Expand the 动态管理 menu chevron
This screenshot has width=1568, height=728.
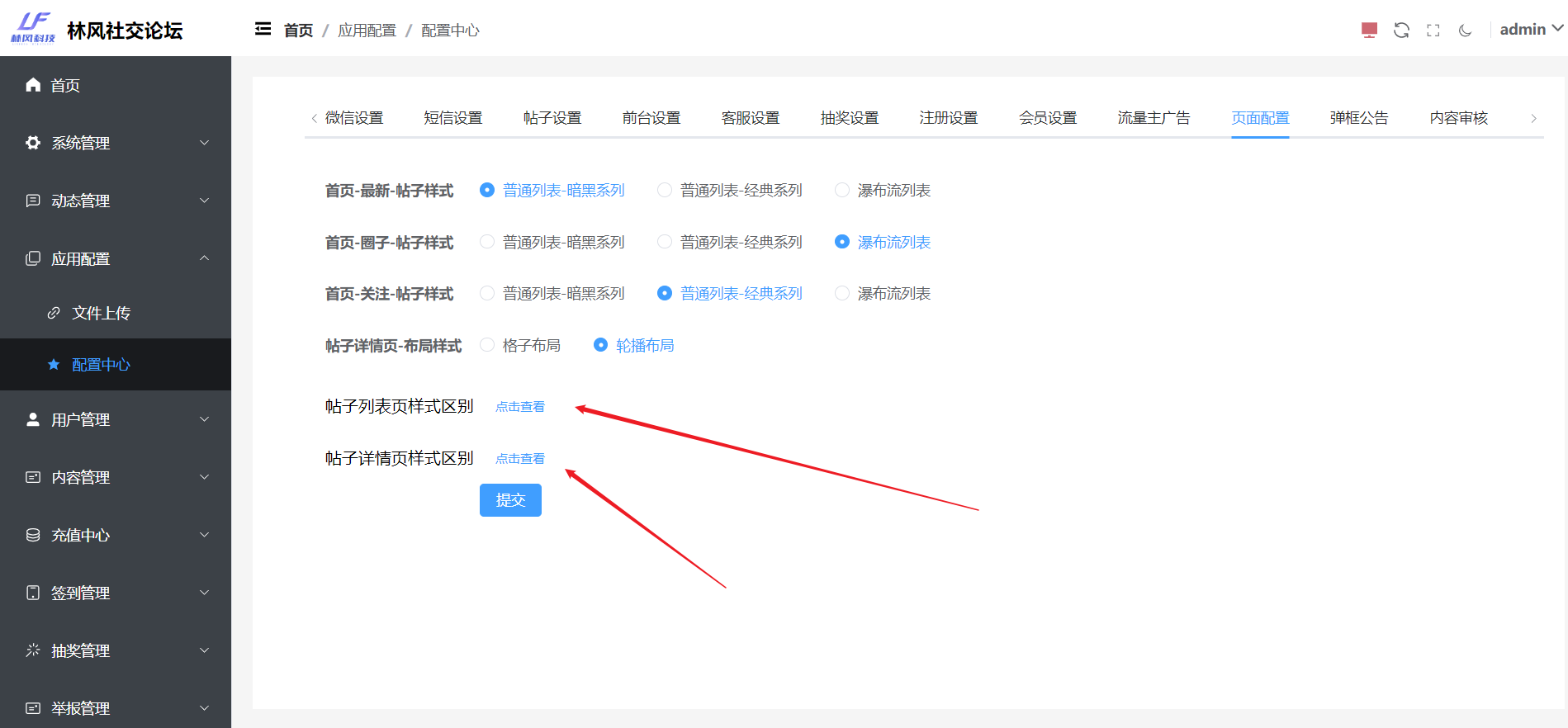pos(204,201)
